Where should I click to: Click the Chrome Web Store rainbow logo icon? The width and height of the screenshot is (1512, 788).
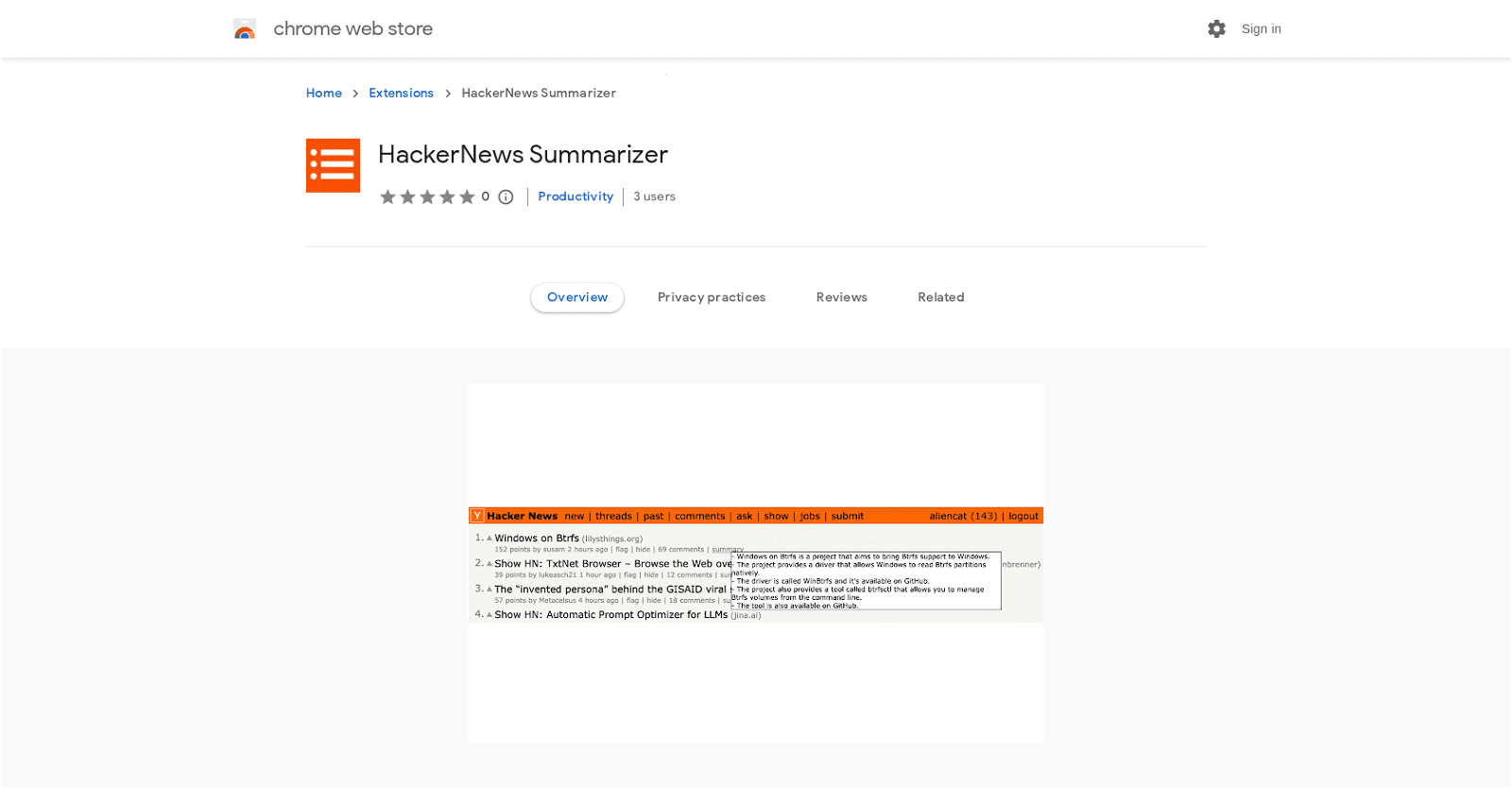pyautogui.click(x=245, y=28)
